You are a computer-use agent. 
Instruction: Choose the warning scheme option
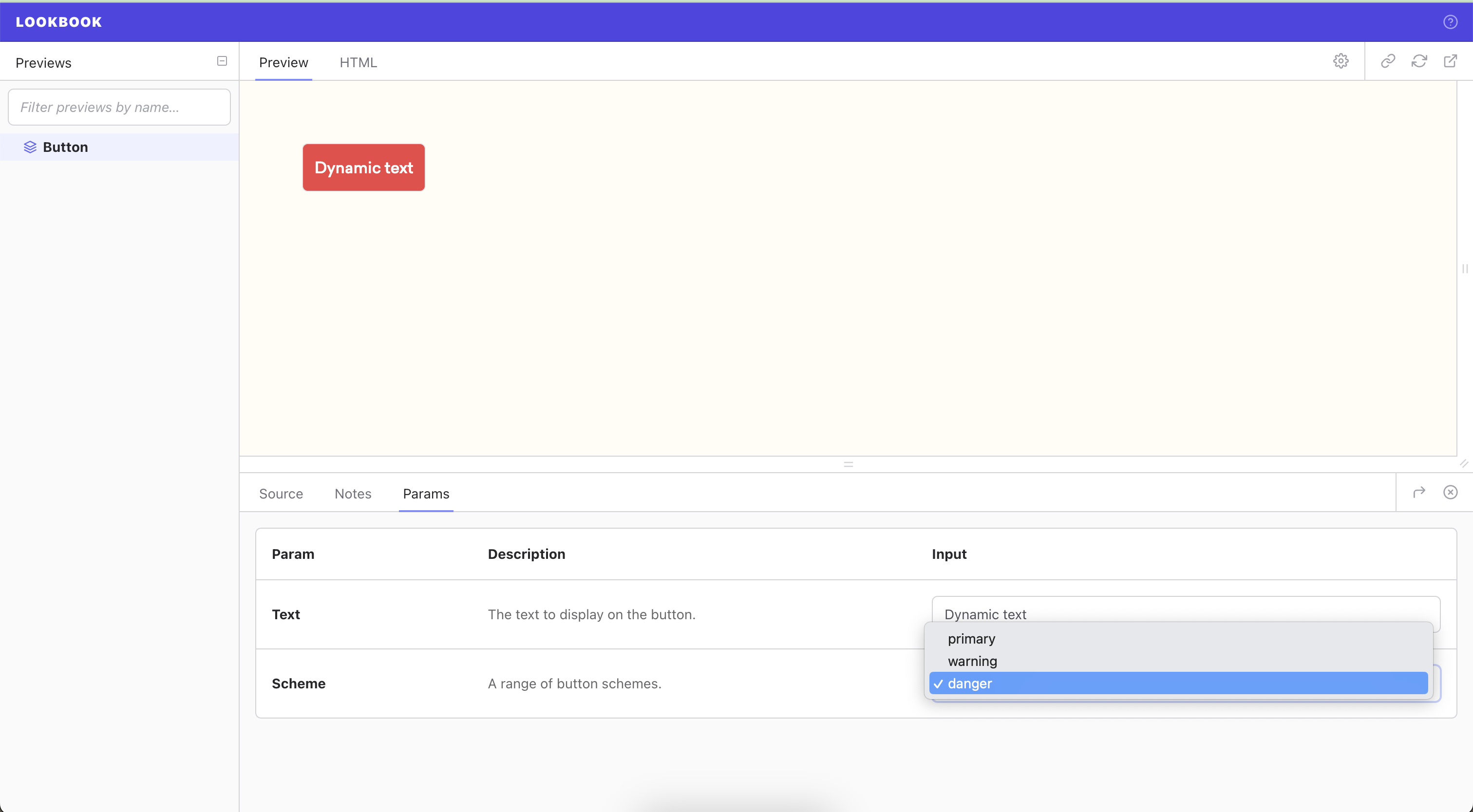[x=972, y=661]
